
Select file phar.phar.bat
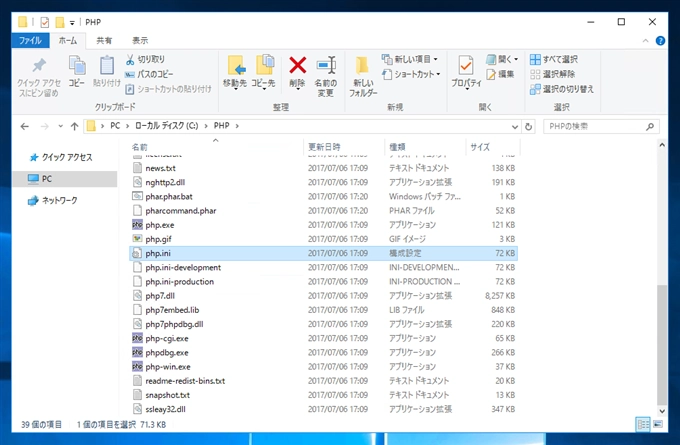coord(323,196)
